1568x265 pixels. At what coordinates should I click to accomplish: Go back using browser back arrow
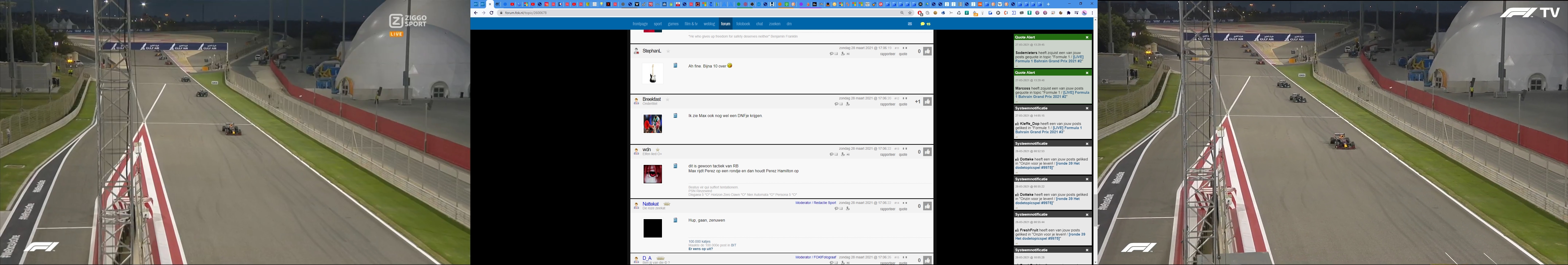[x=476, y=13]
